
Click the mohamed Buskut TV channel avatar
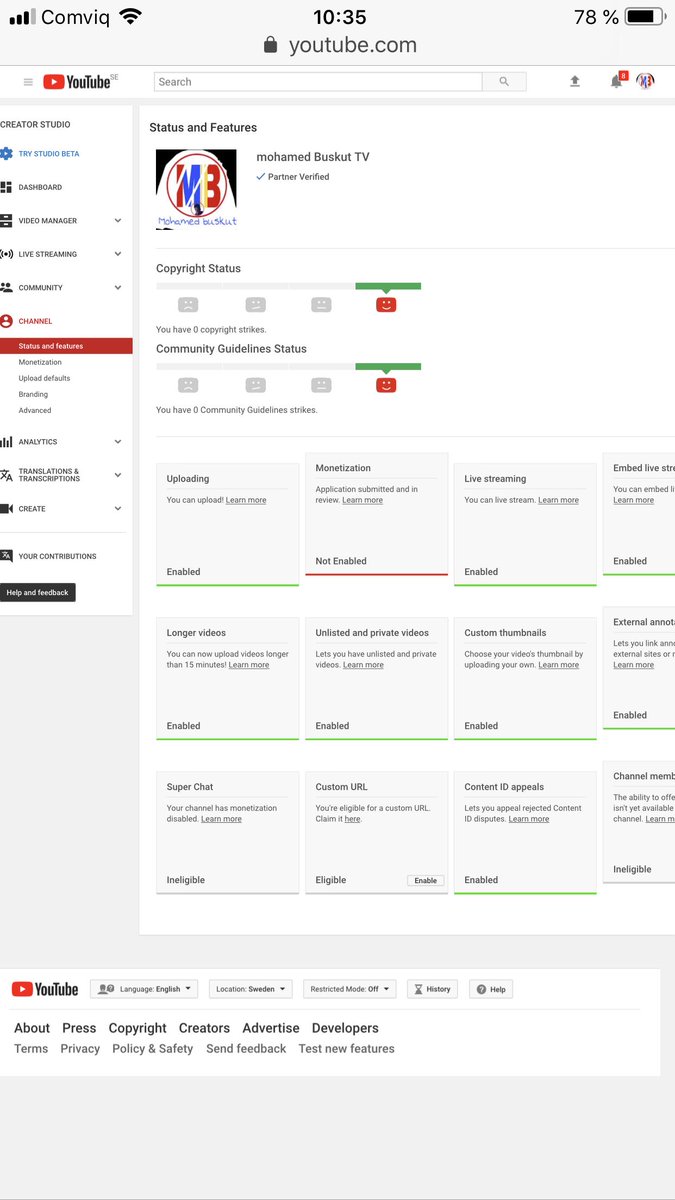tap(196, 190)
